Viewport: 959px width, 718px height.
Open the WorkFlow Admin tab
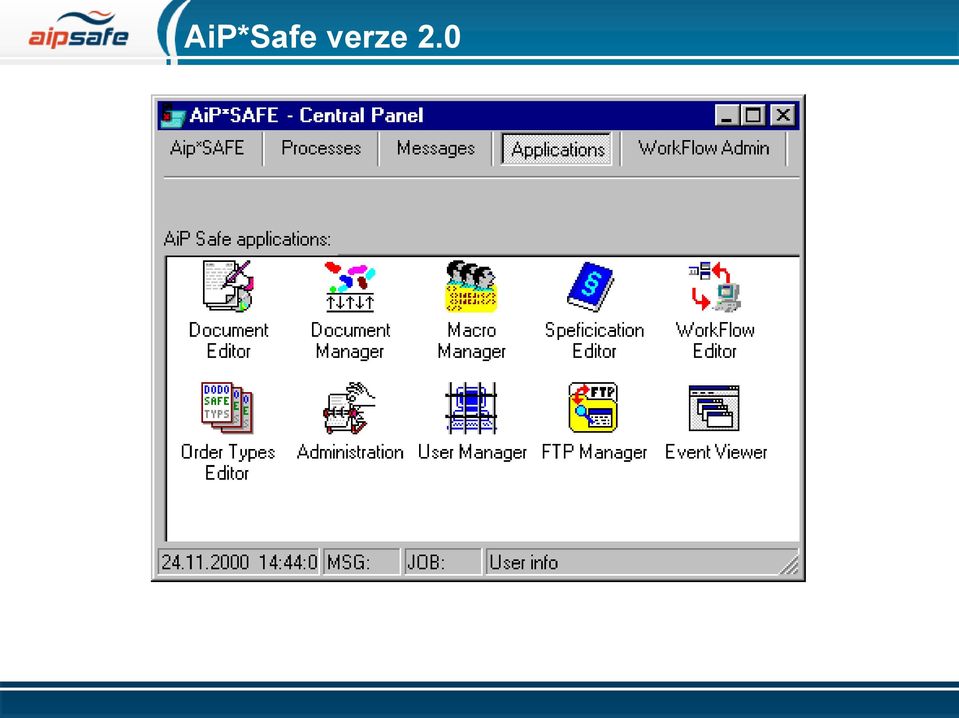pos(704,149)
